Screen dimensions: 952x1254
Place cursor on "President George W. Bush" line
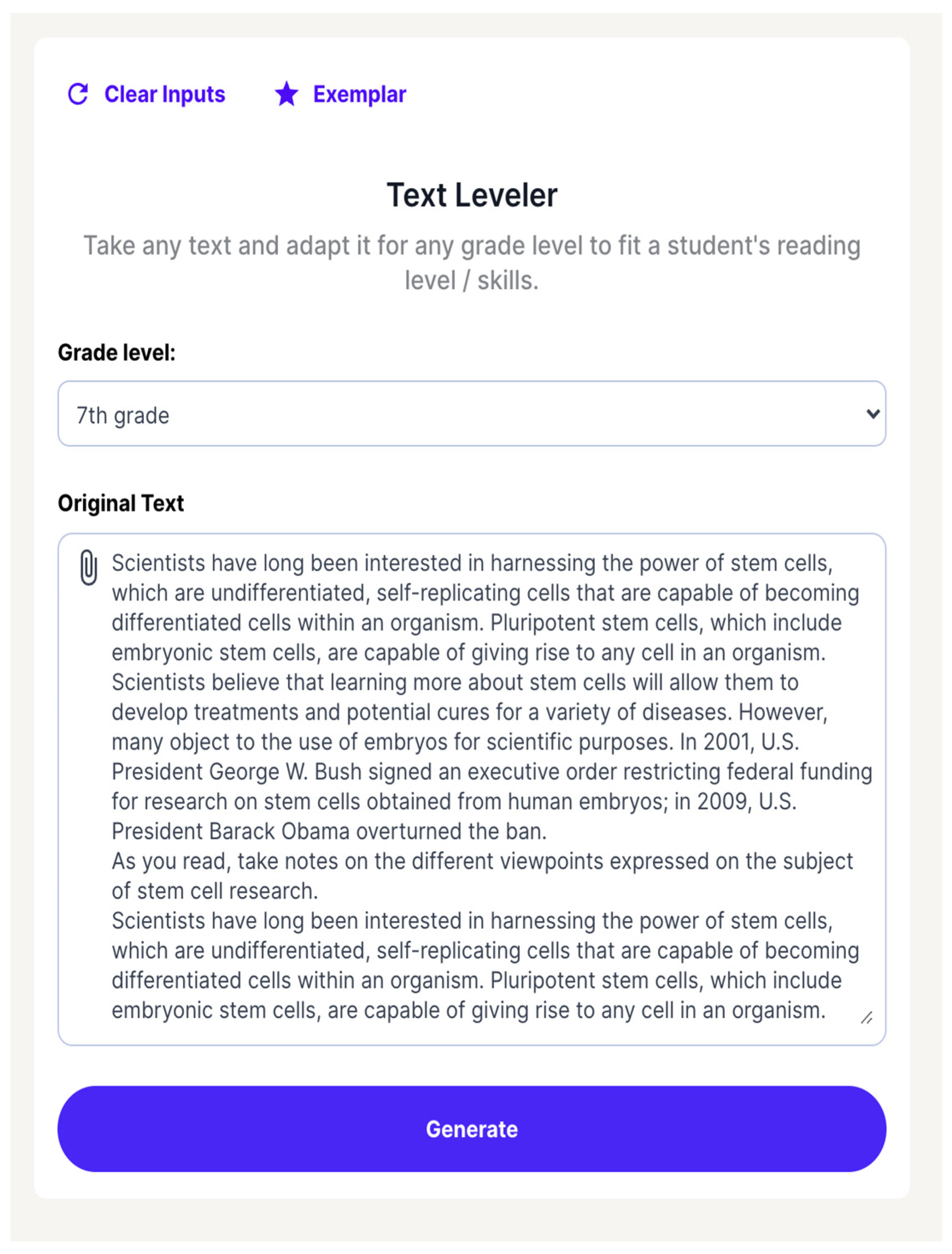(x=491, y=772)
